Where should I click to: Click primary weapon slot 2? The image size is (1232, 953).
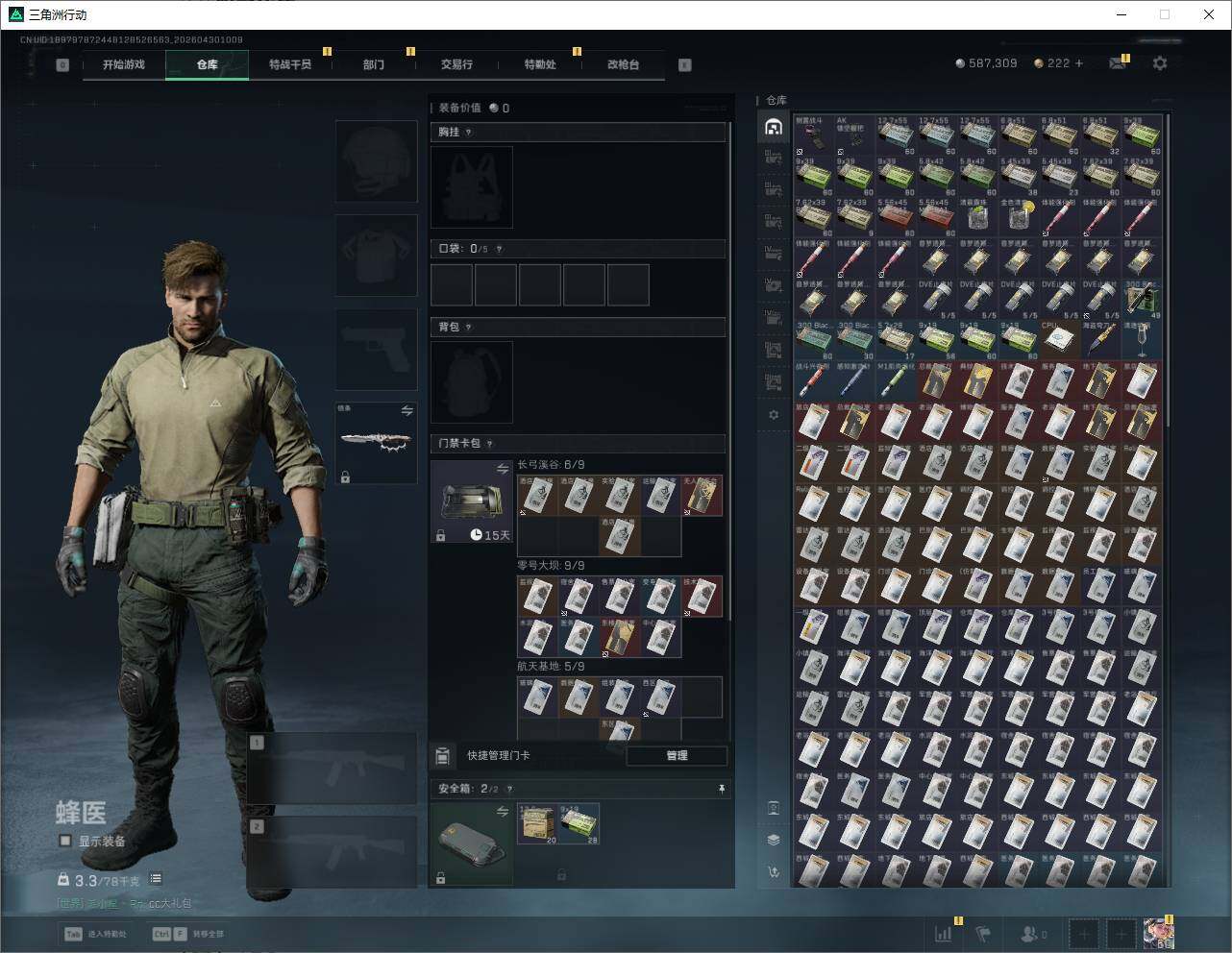tap(333, 852)
